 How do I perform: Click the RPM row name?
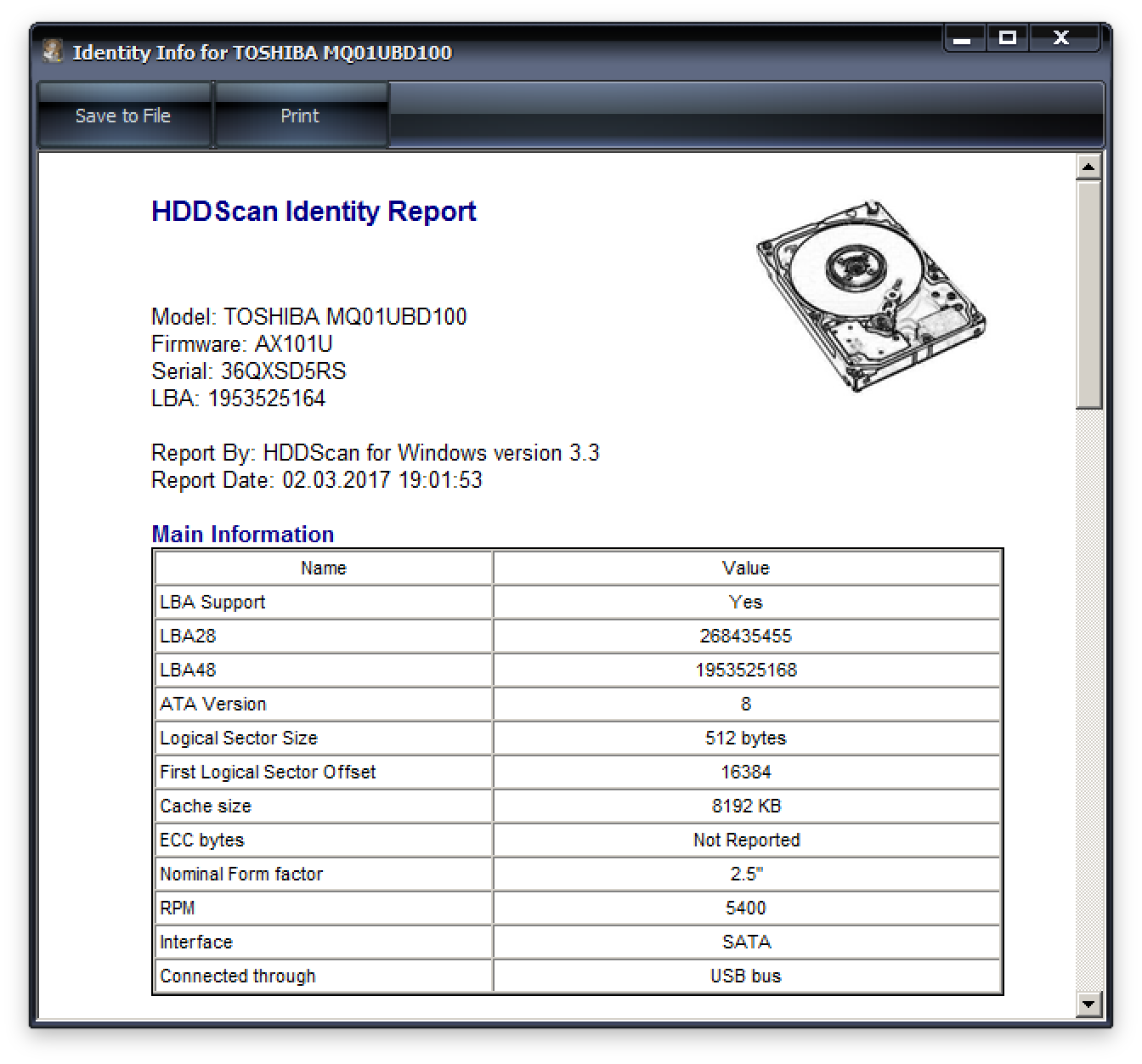(x=324, y=908)
